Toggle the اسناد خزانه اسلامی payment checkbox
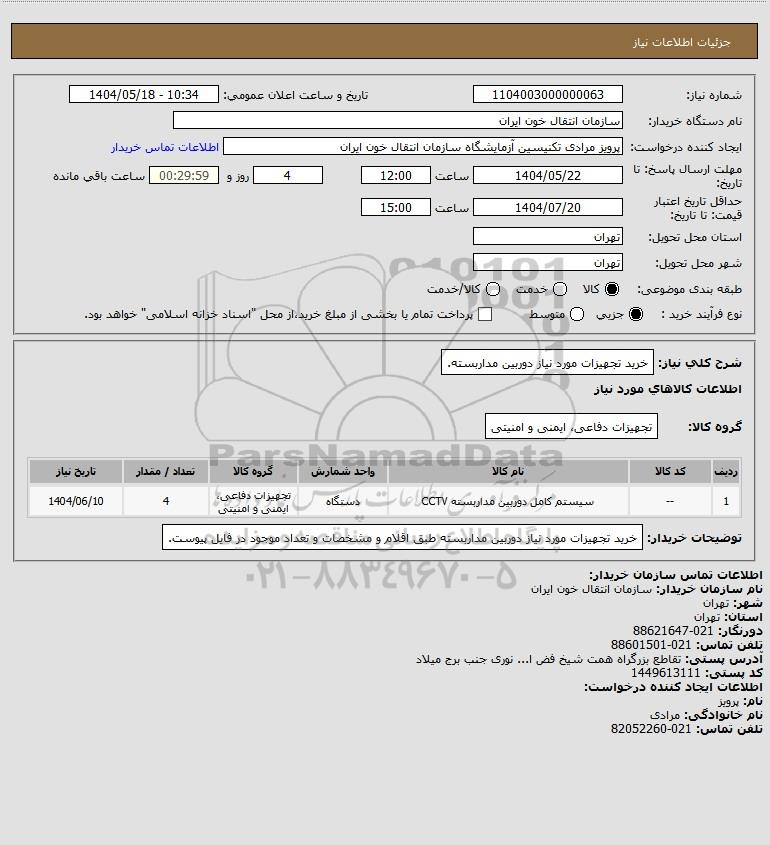 [485, 314]
